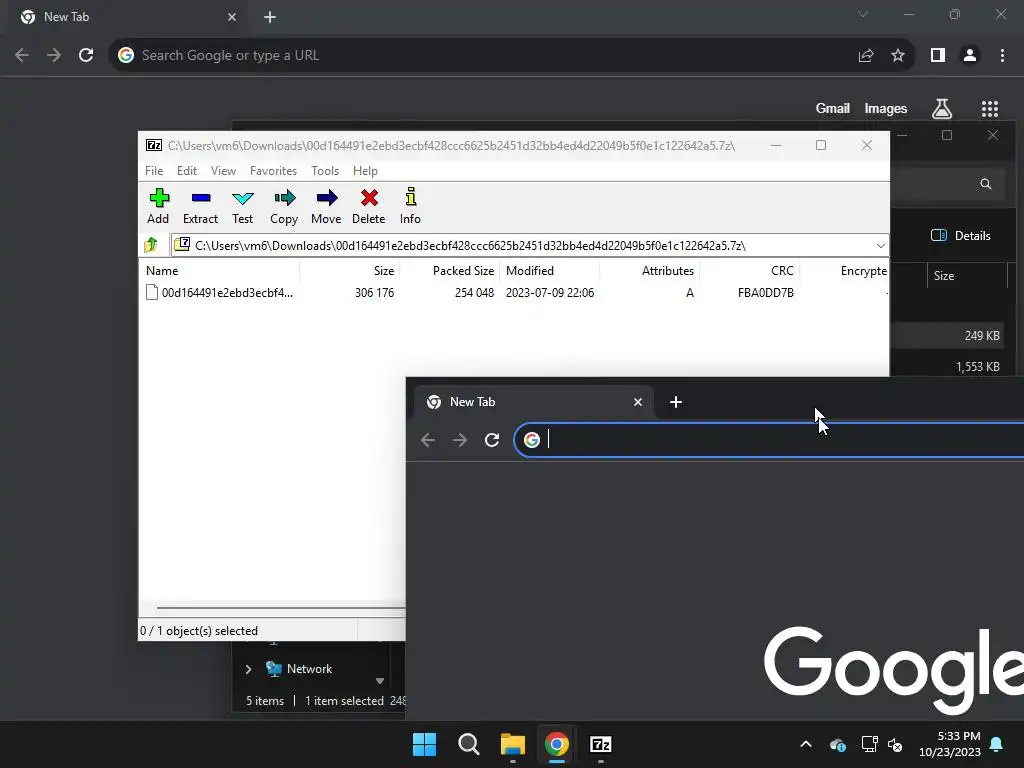Open taskbar Search

point(468,744)
